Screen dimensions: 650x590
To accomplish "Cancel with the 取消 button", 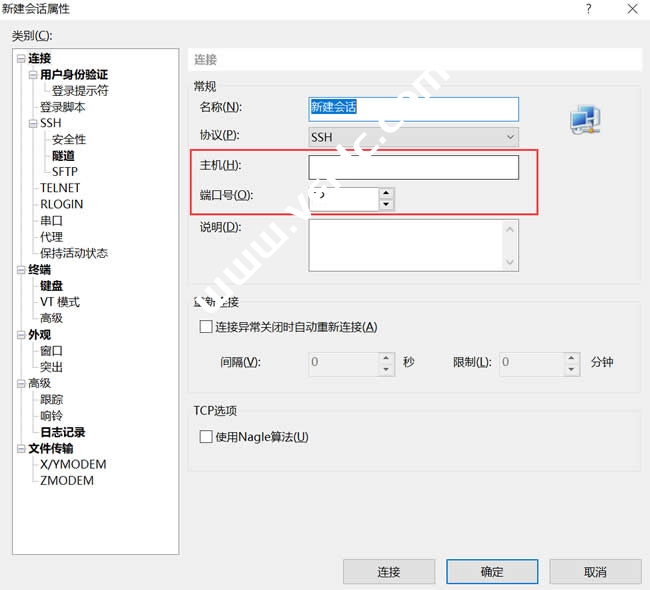I will pyautogui.click(x=595, y=572).
